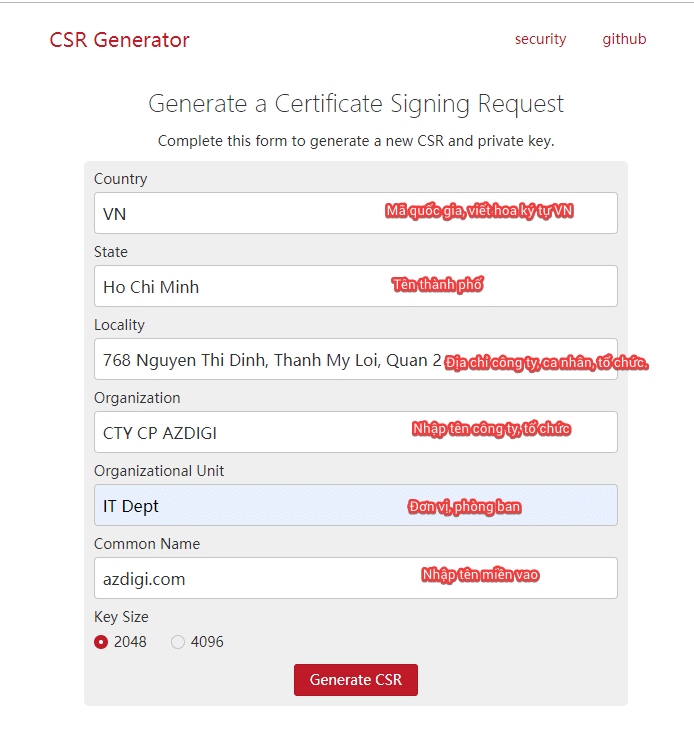Click the Locality field label
This screenshot has width=694, height=739.
(119, 325)
